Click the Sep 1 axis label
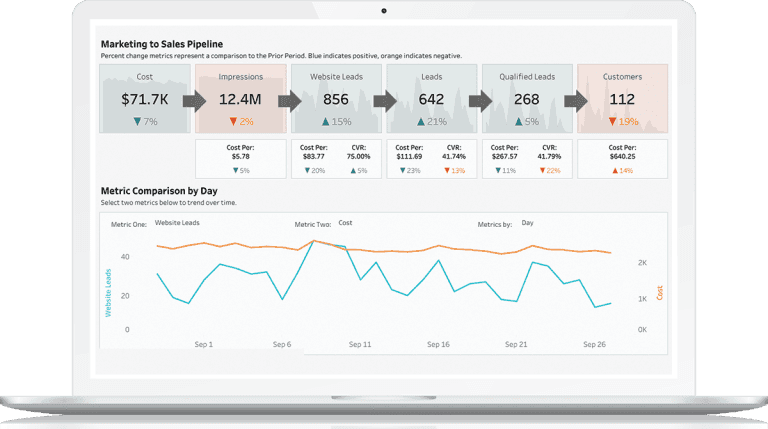 click(x=204, y=344)
